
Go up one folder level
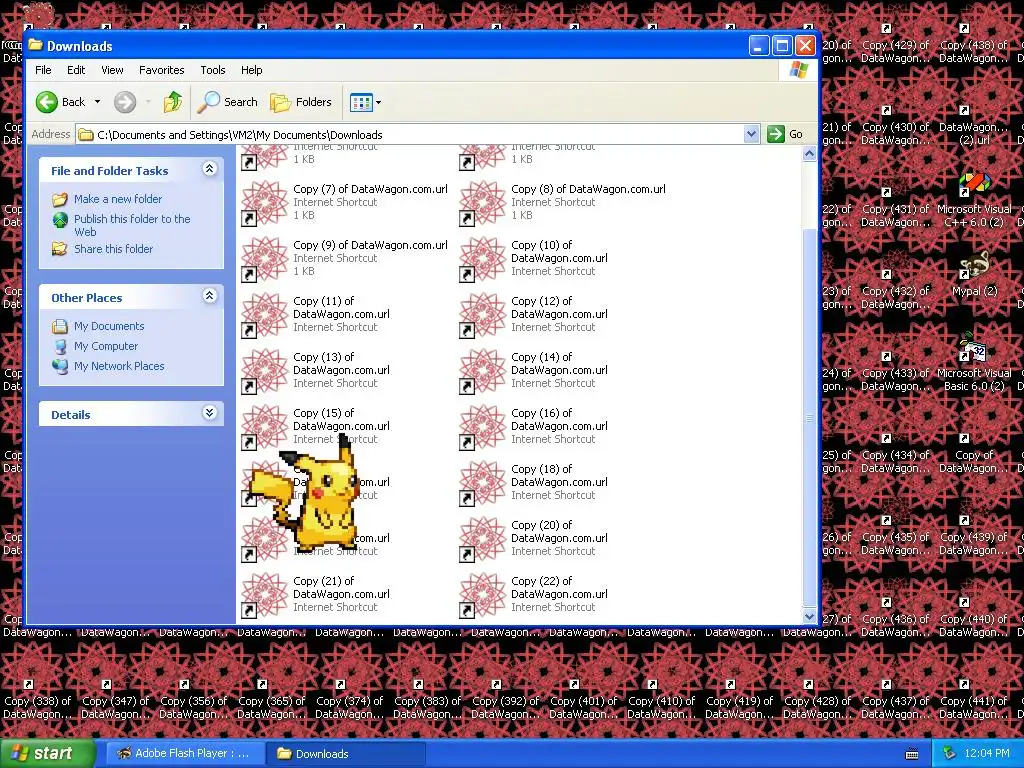[173, 102]
